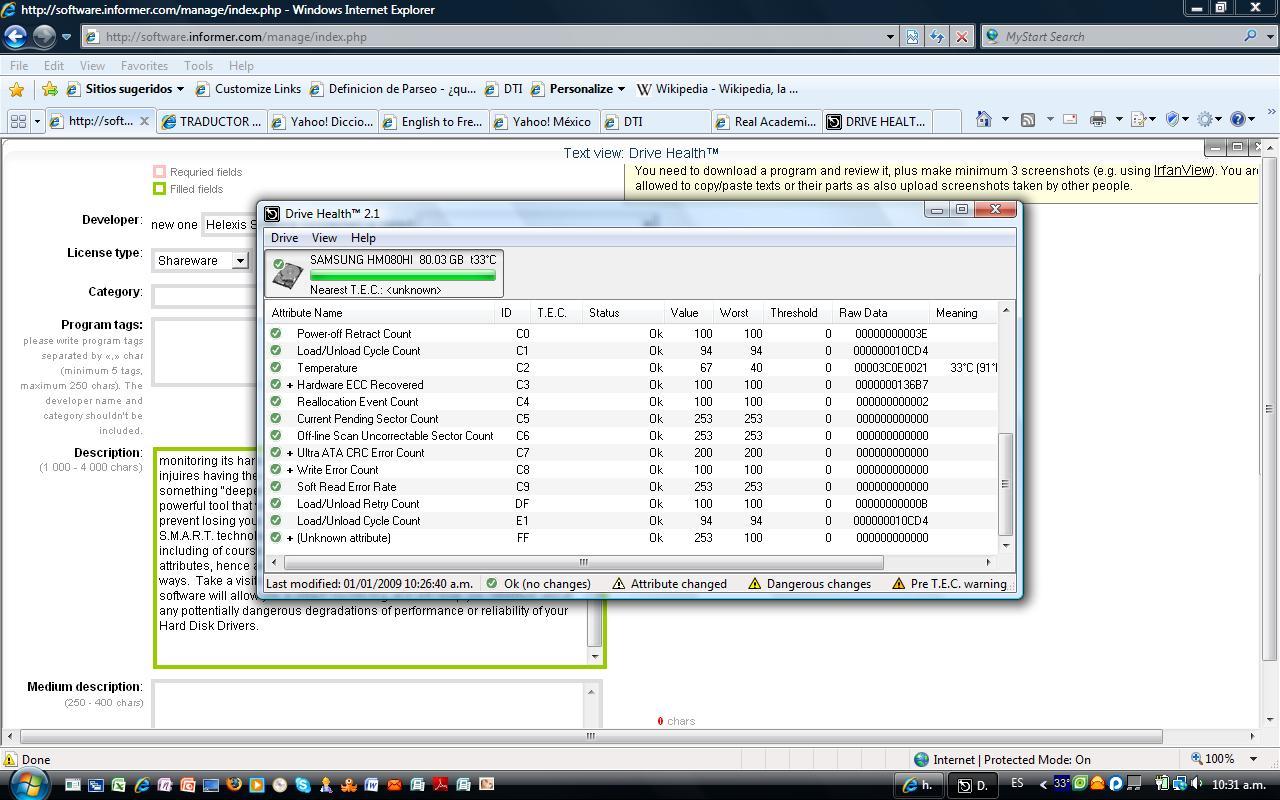Image resolution: width=1280 pixels, height=800 pixels.
Task: Click the Home icon in IE toolbar
Action: click(984, 119)
